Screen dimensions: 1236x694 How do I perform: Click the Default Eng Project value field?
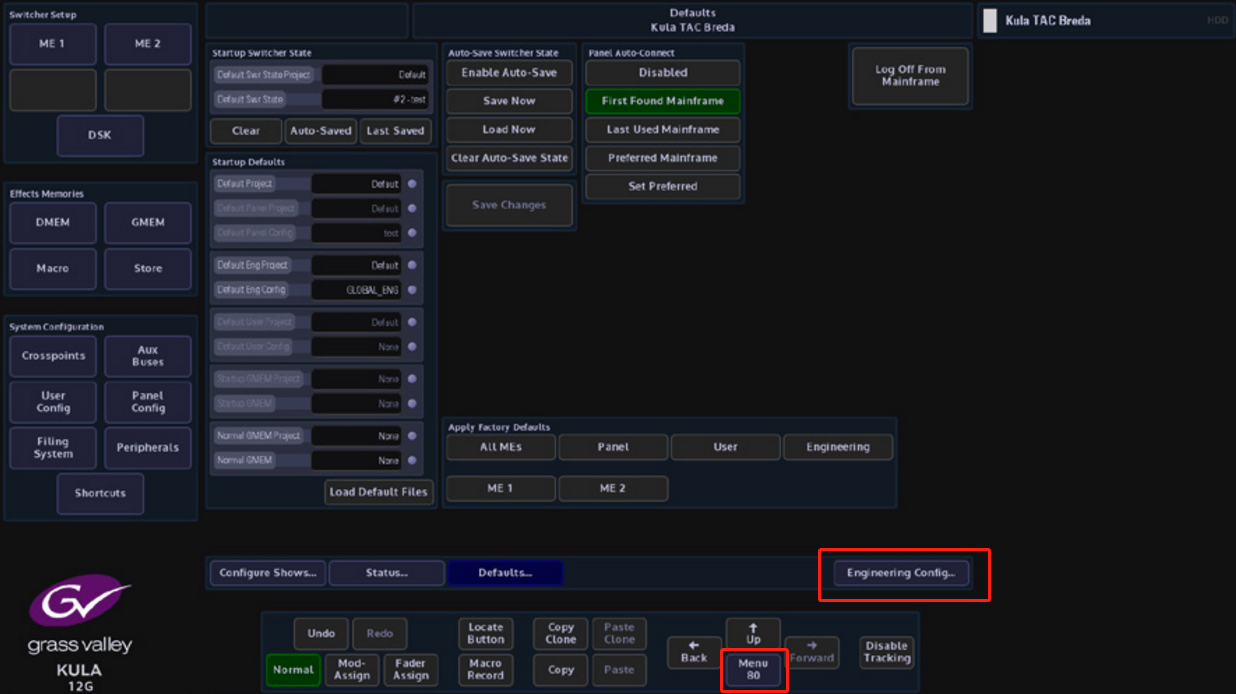point(357,265)
